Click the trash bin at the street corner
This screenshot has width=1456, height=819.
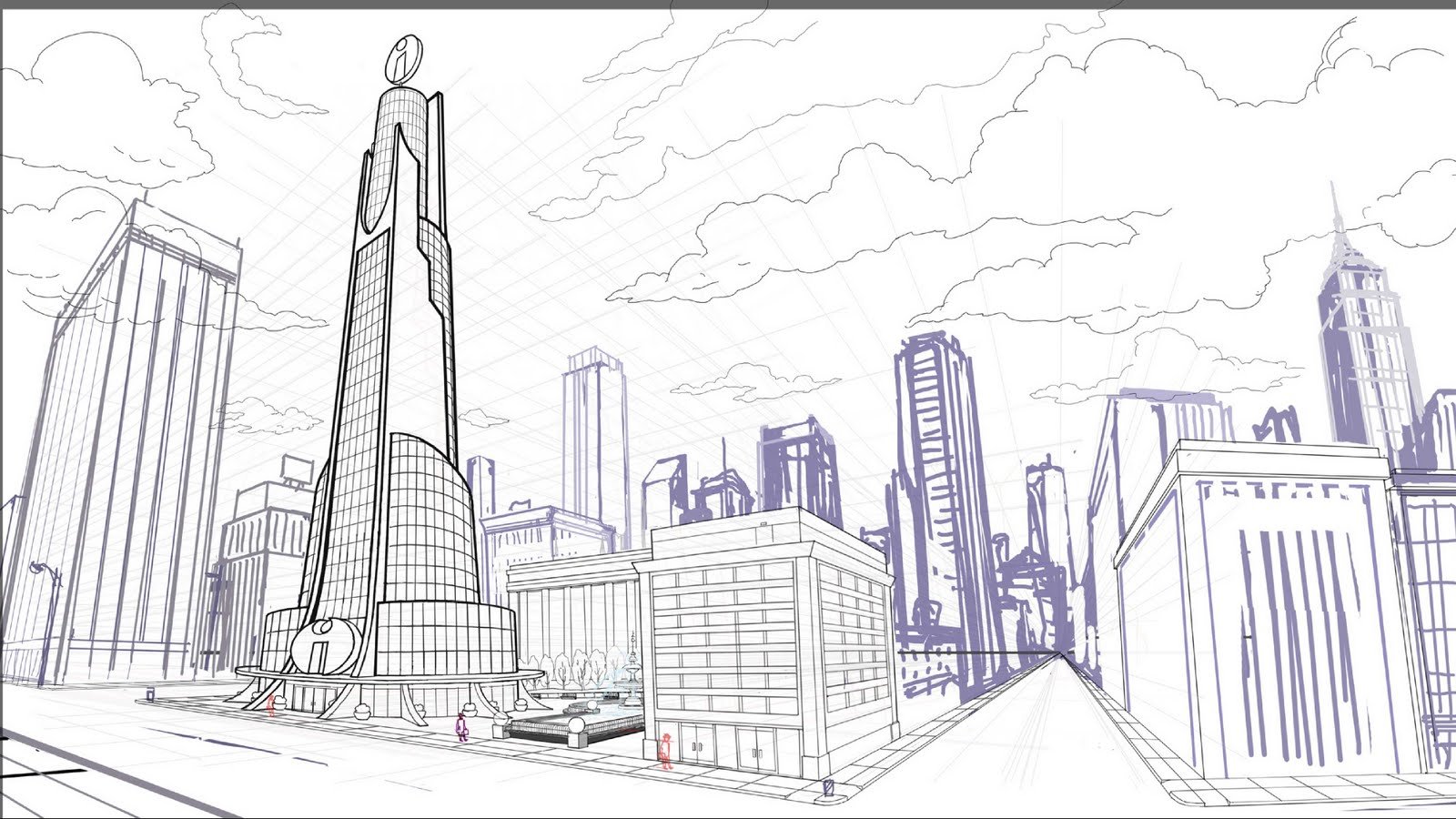(x=827, y=787)
